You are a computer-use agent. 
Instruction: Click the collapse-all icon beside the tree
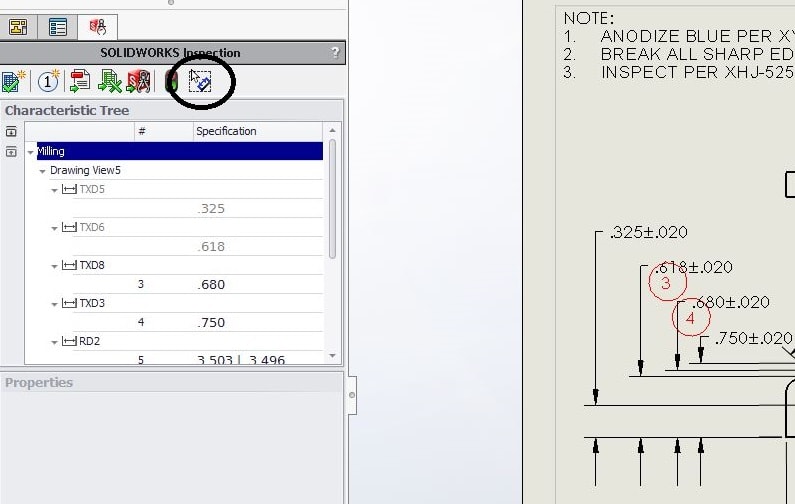click(11, 152)
